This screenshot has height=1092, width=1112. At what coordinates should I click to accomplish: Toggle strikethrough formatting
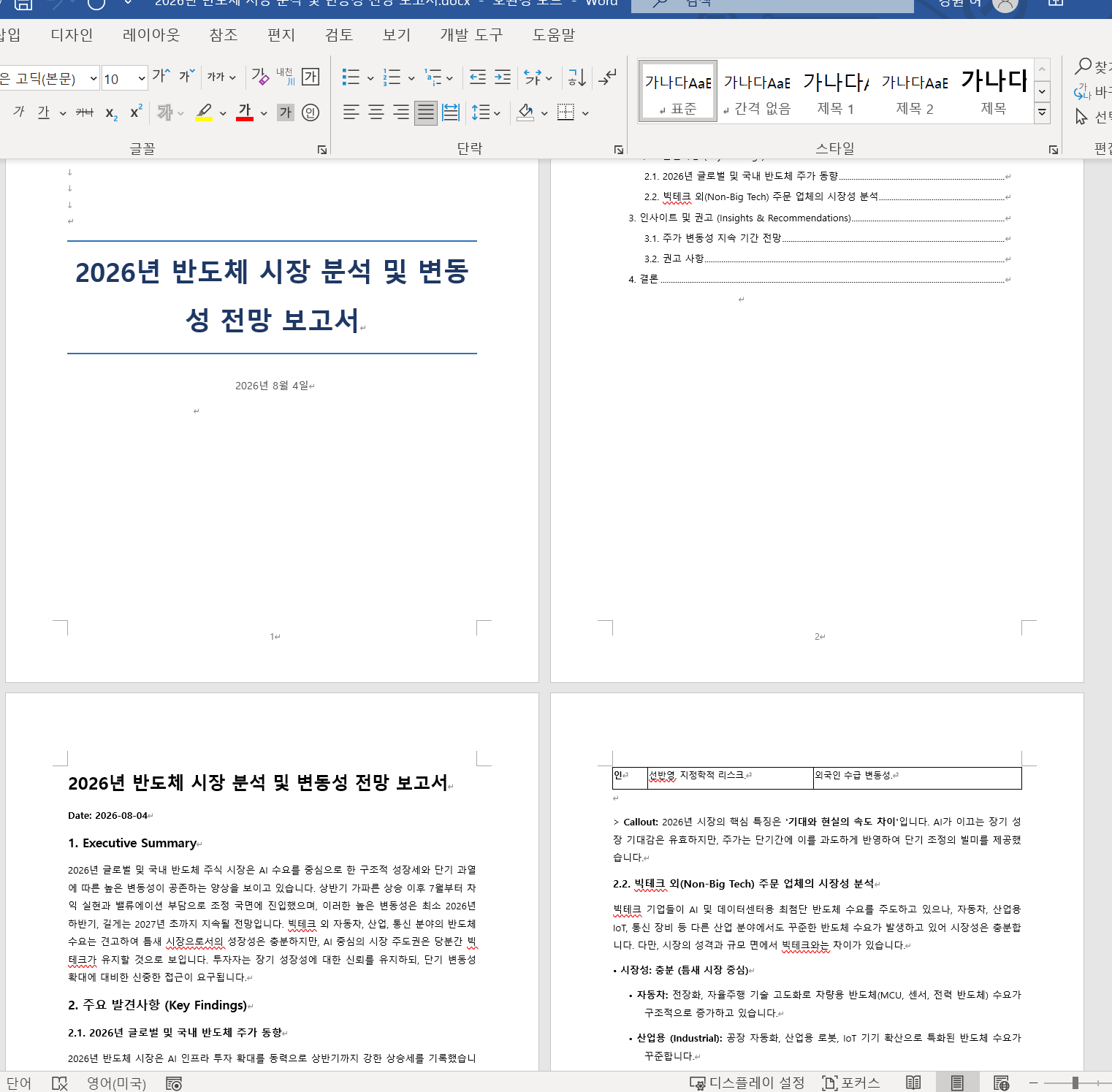pyautogui.click(x=85, y=112)
